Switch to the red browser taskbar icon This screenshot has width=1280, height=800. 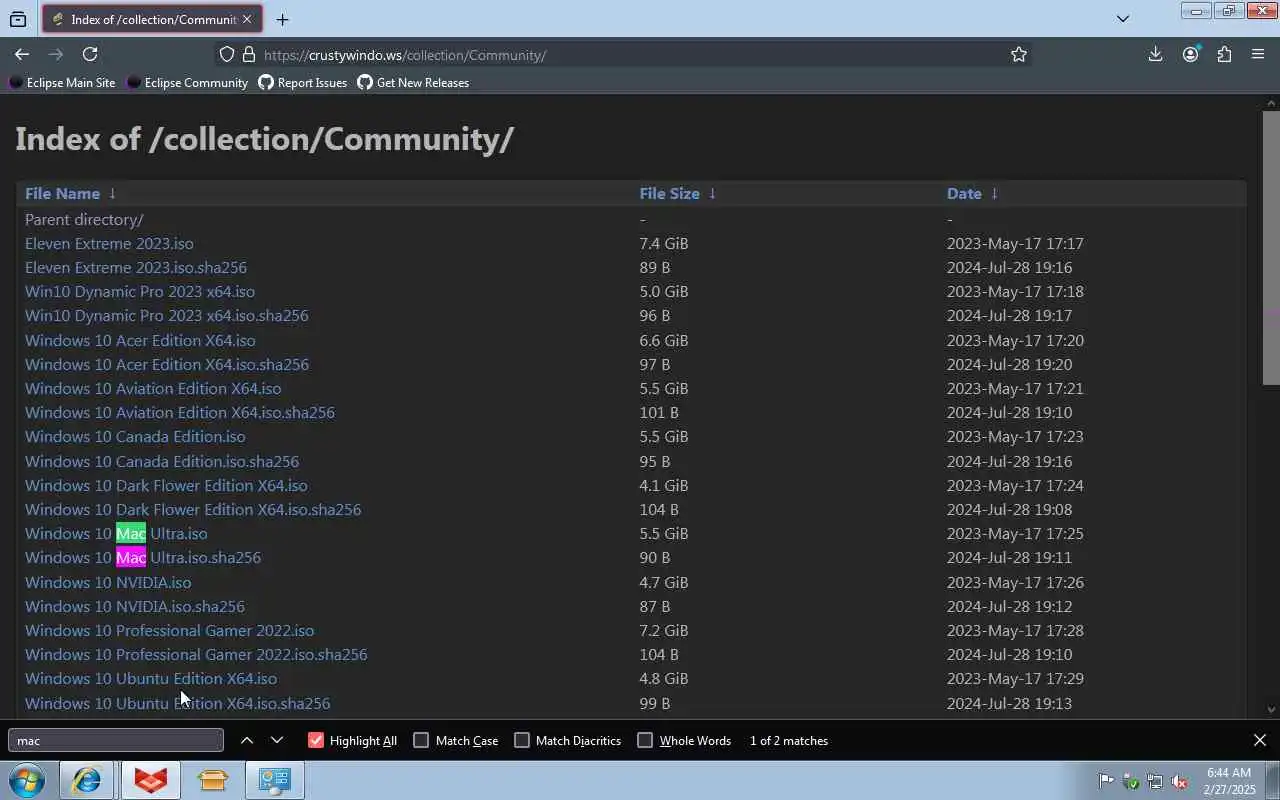click(150, 780)
